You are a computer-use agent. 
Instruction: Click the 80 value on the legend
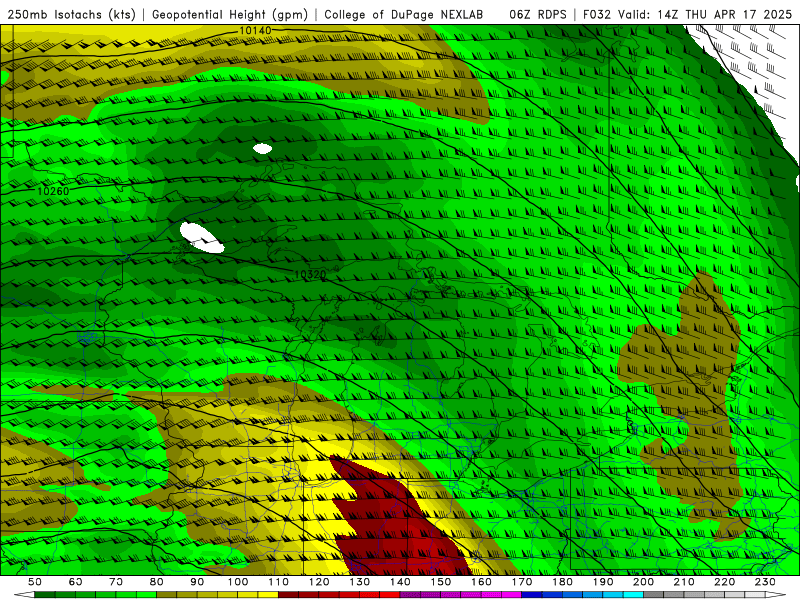coord(157,582)
